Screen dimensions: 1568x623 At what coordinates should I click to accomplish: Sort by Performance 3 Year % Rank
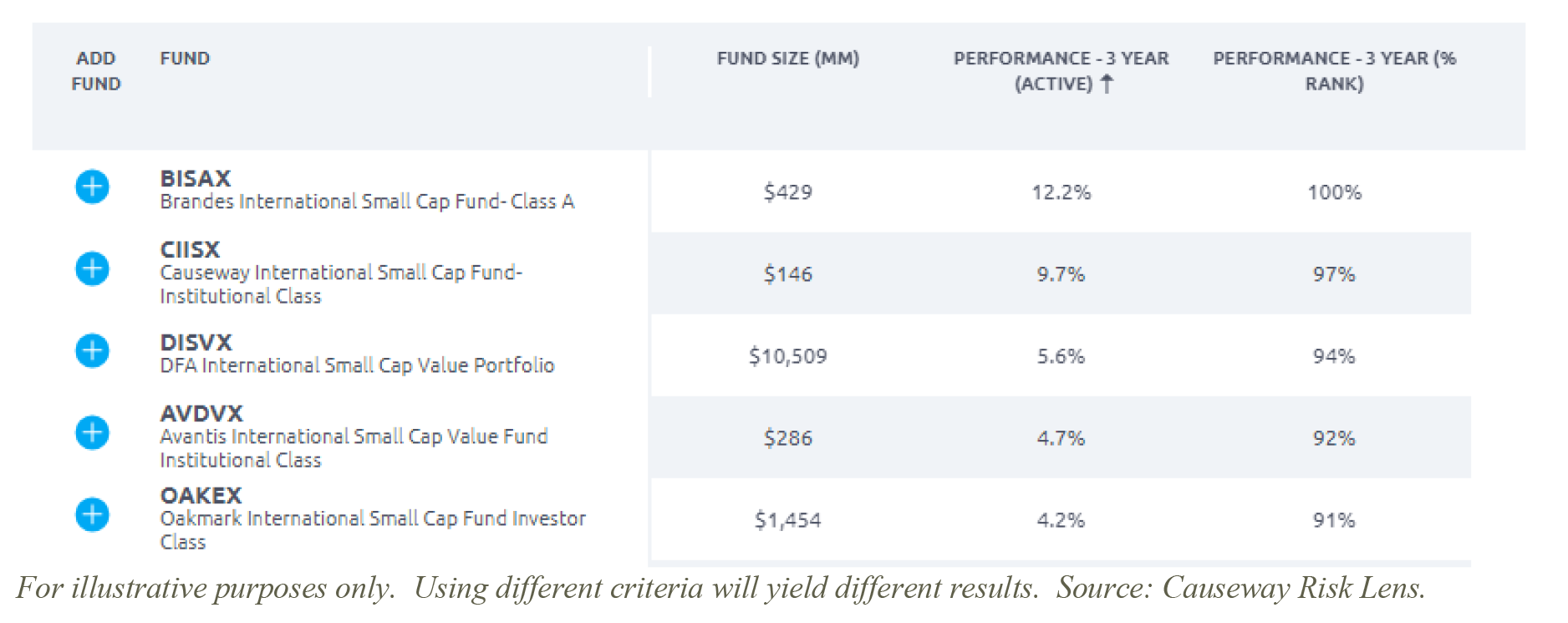(1334, 70)
